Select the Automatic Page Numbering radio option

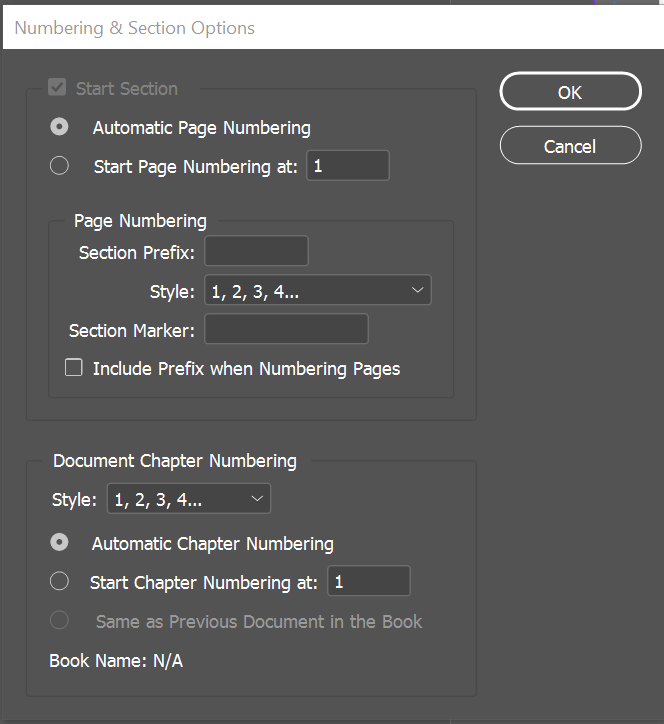point(59,127)
